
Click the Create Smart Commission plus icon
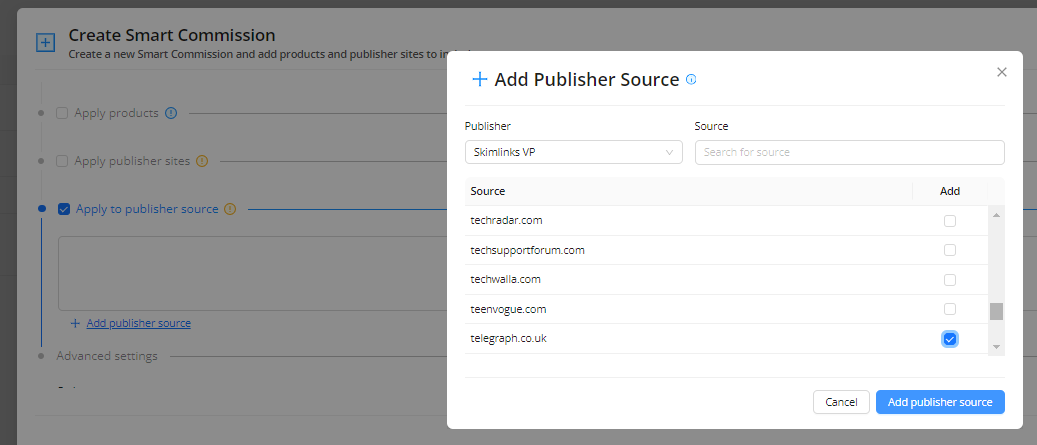coord(45,42)
